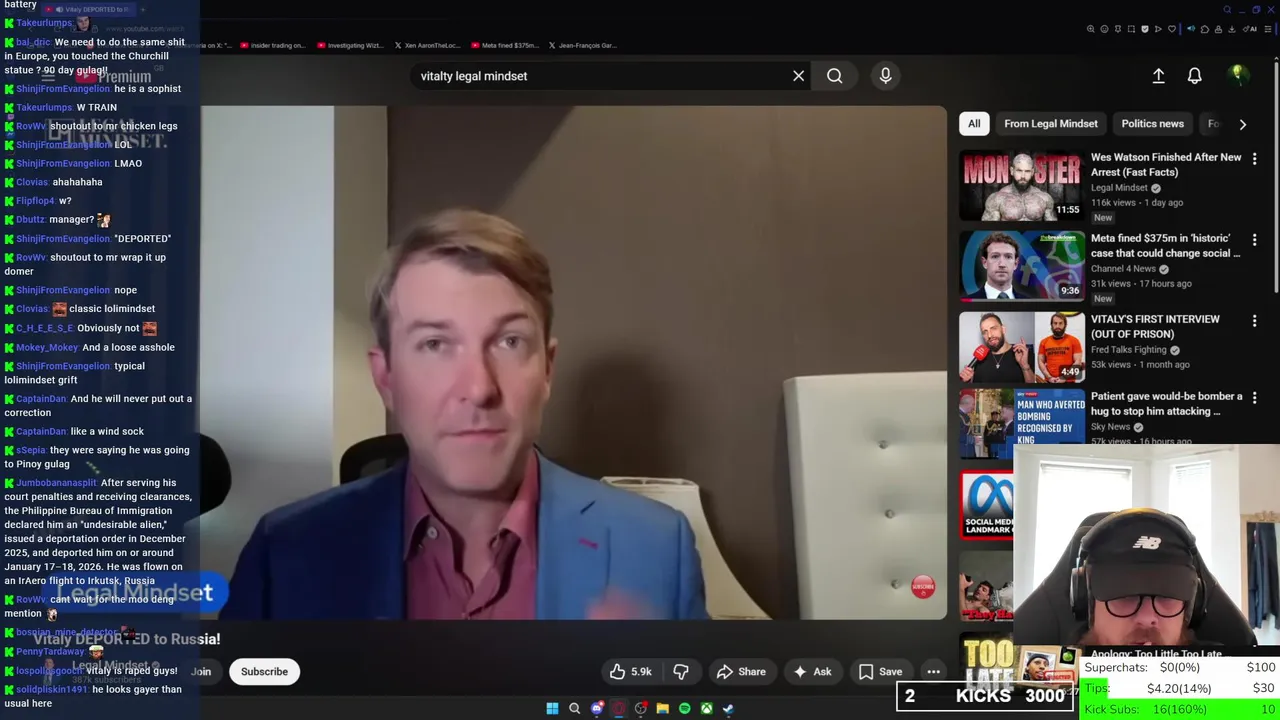Screen dimensions: 1280x720
Task: Open the YouTube account avatar menu
Action: tap(1238, 75)
